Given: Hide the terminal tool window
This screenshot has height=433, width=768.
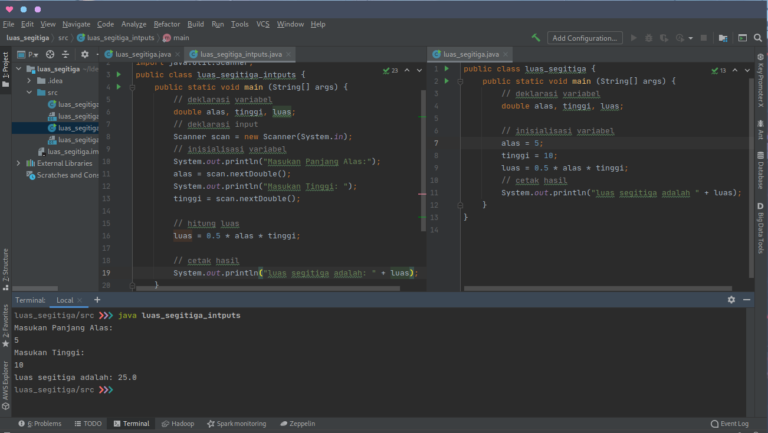Looking at the screenshot, I should pyautogui.click(x=746, y=299).
